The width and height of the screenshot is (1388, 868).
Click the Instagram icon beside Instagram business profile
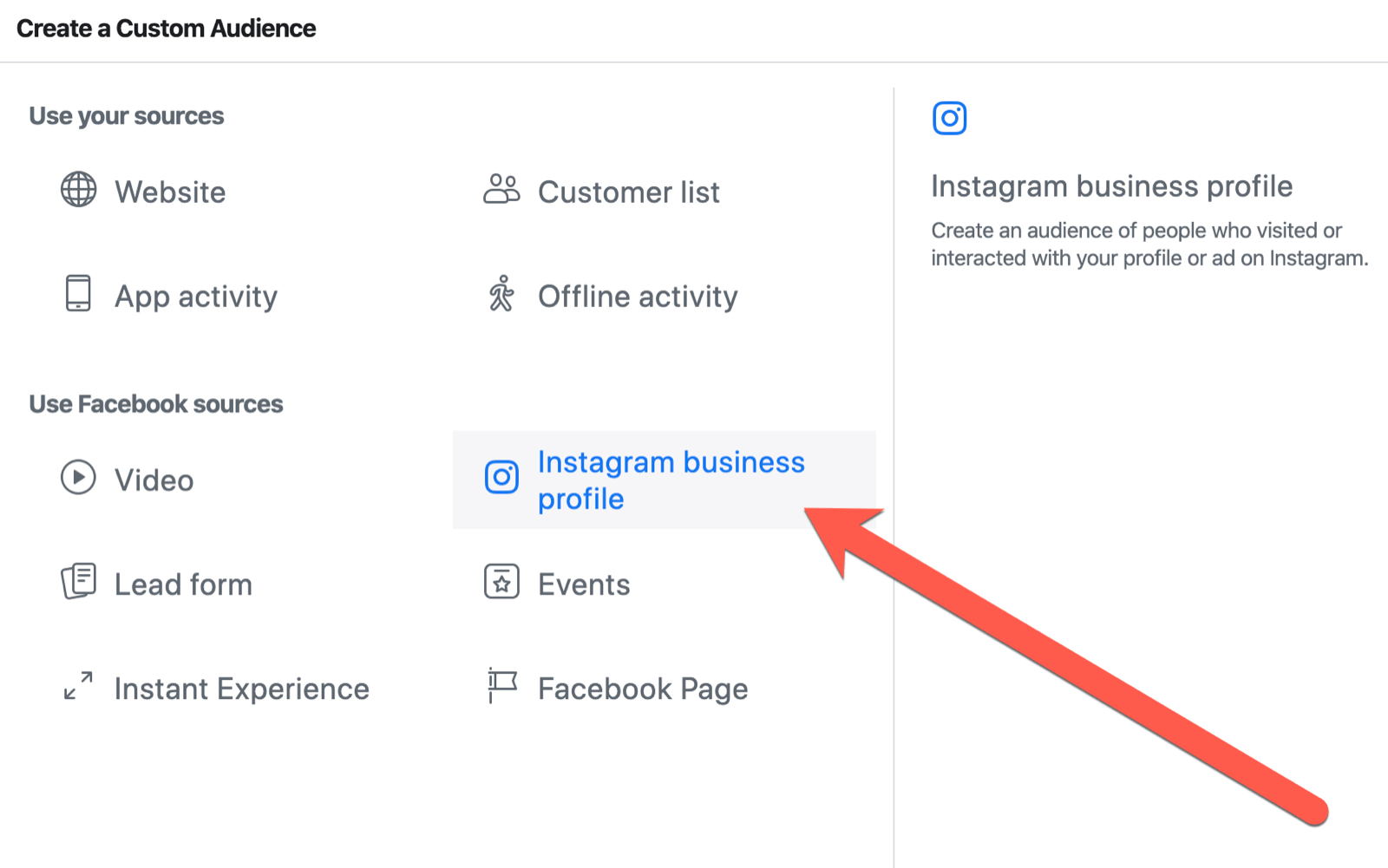(501, 477)
